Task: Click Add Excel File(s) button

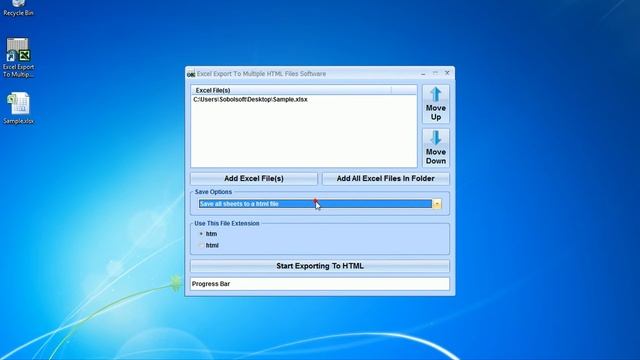Action: [254, 178]
